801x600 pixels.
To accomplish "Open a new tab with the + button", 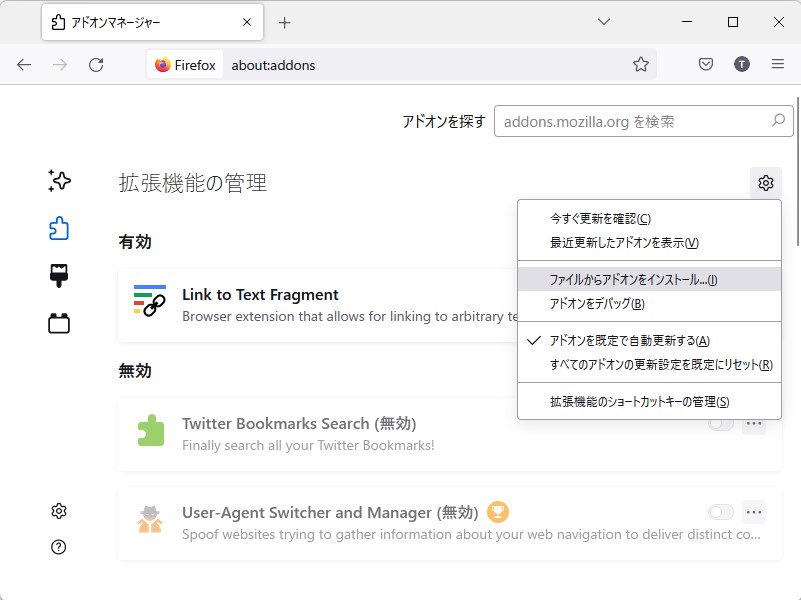I will click(286, 21).
